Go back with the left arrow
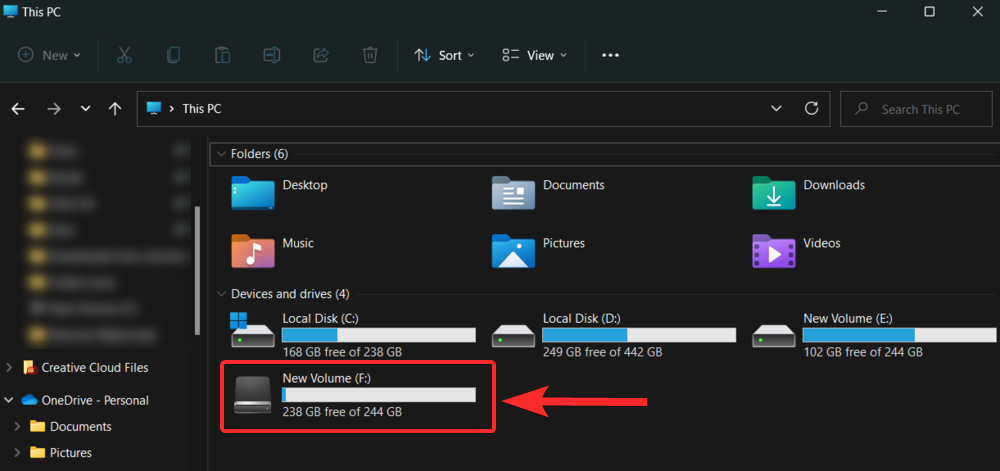The height and width of the screenshot is (471, 1000). click(x=18, y=109)
